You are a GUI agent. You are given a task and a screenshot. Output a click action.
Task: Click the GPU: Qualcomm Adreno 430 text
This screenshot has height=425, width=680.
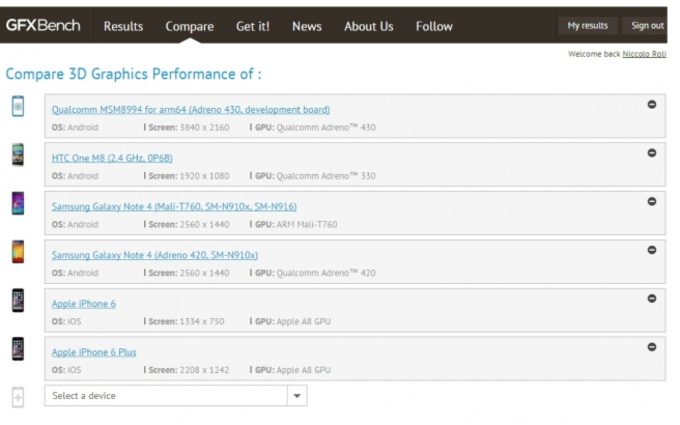click(313, 128)
